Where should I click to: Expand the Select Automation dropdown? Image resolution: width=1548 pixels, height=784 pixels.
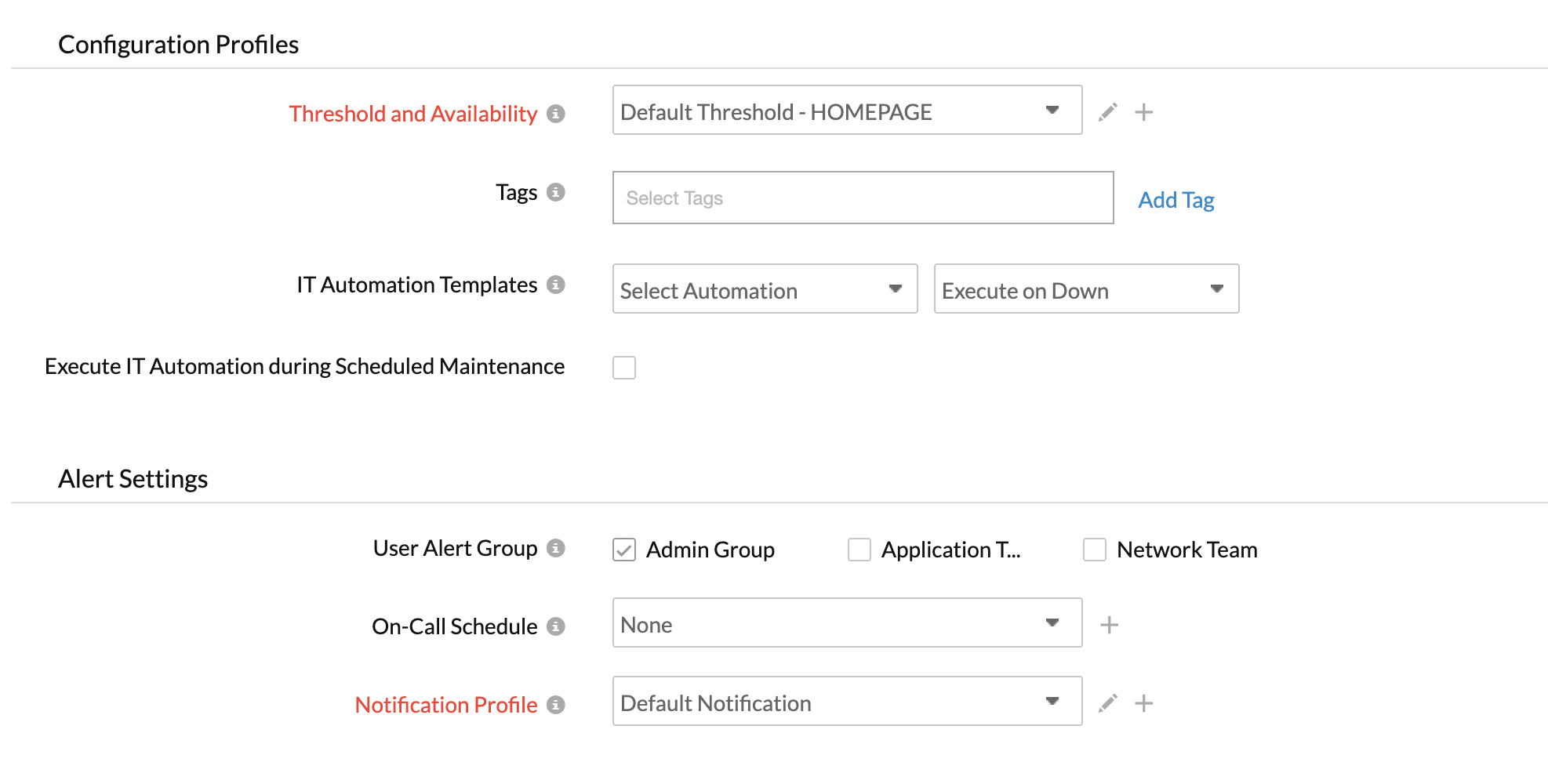click(x=765, y=289)
